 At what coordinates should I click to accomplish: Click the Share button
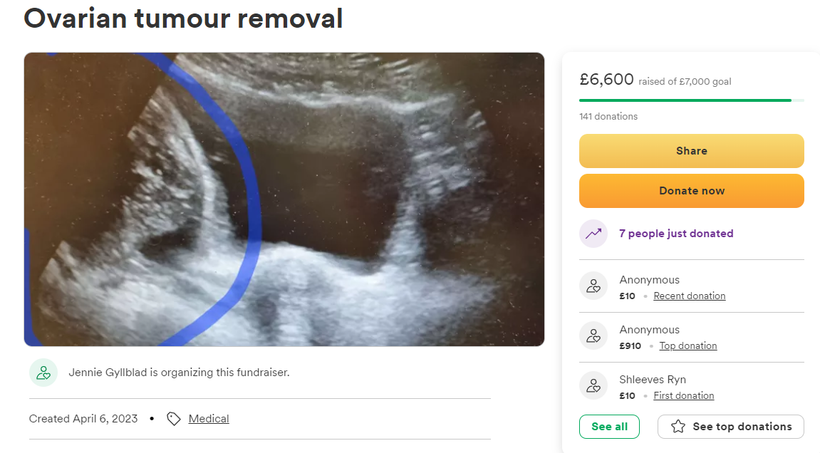(x=691, y=151)
